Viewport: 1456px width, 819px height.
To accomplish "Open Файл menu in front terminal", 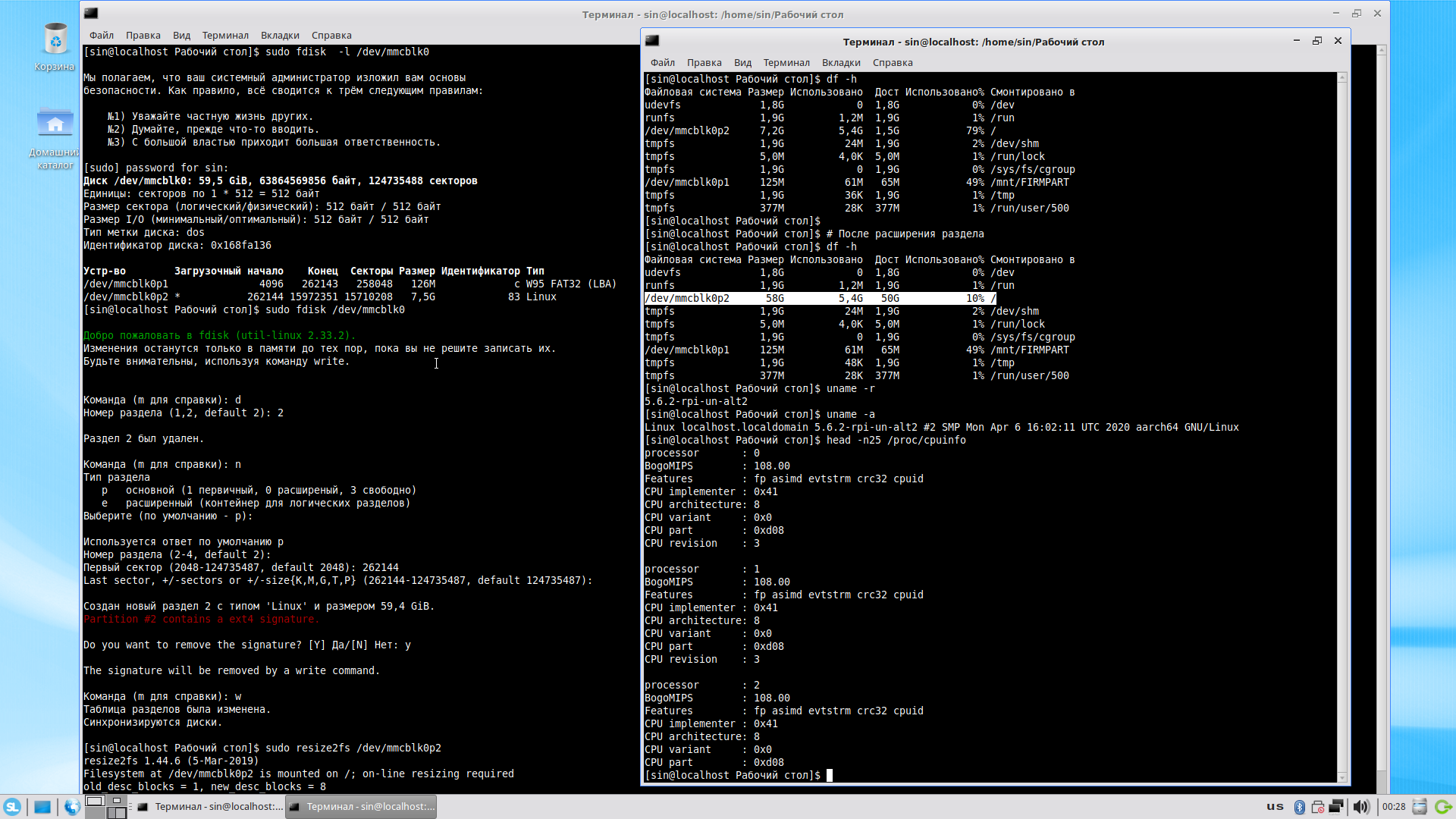I will point(662,63).
